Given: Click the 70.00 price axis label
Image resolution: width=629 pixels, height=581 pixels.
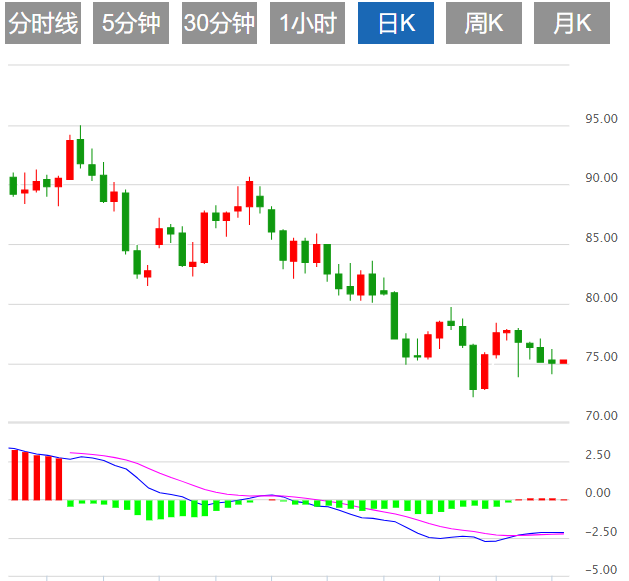Looking at the screenshot, I should pos(602,415).
